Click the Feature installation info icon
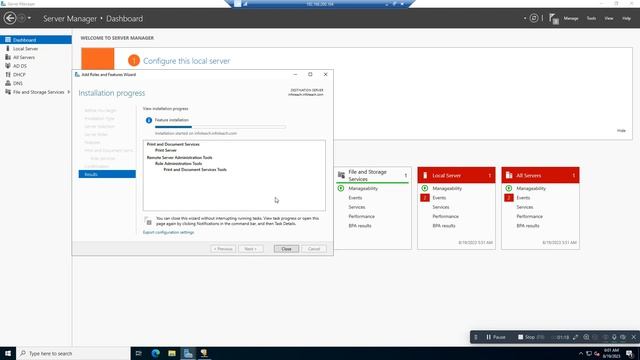Screen dimensions: 640x360 tap(149, 120)
